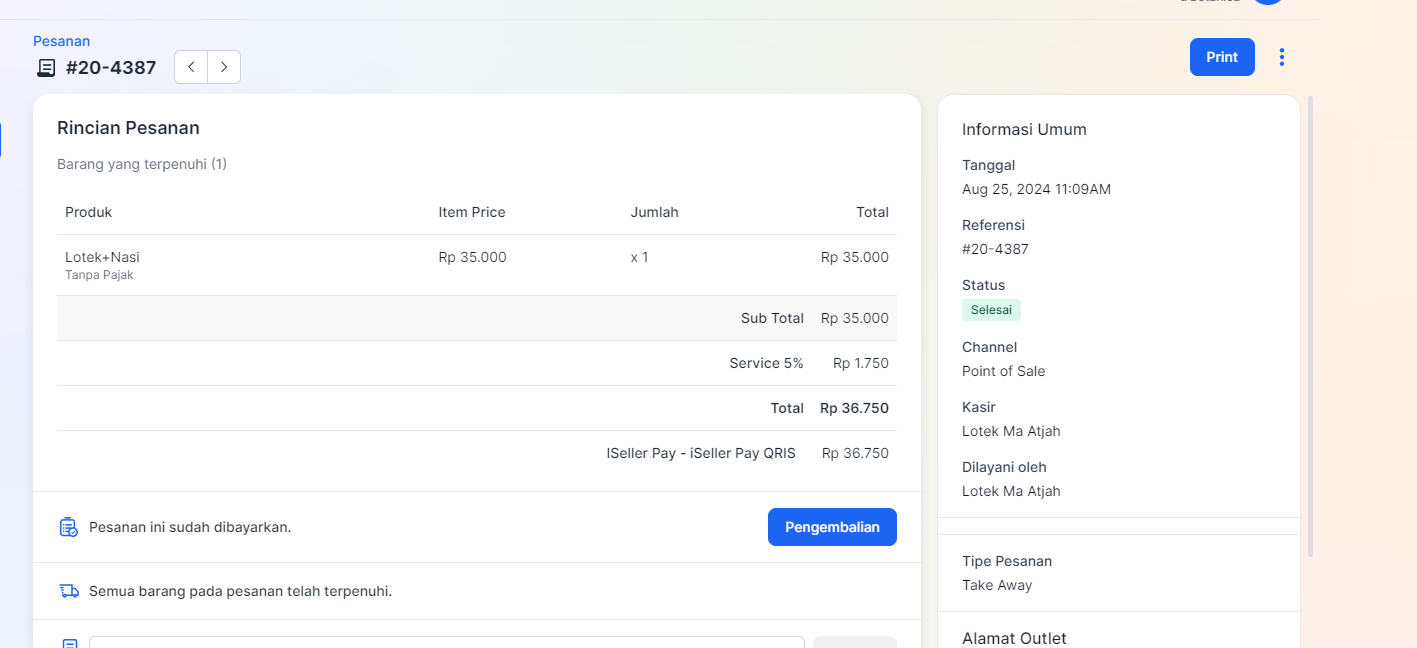Open the three-dot more options menu
Screen dimensions: 1417x648
pos(1282,57)
